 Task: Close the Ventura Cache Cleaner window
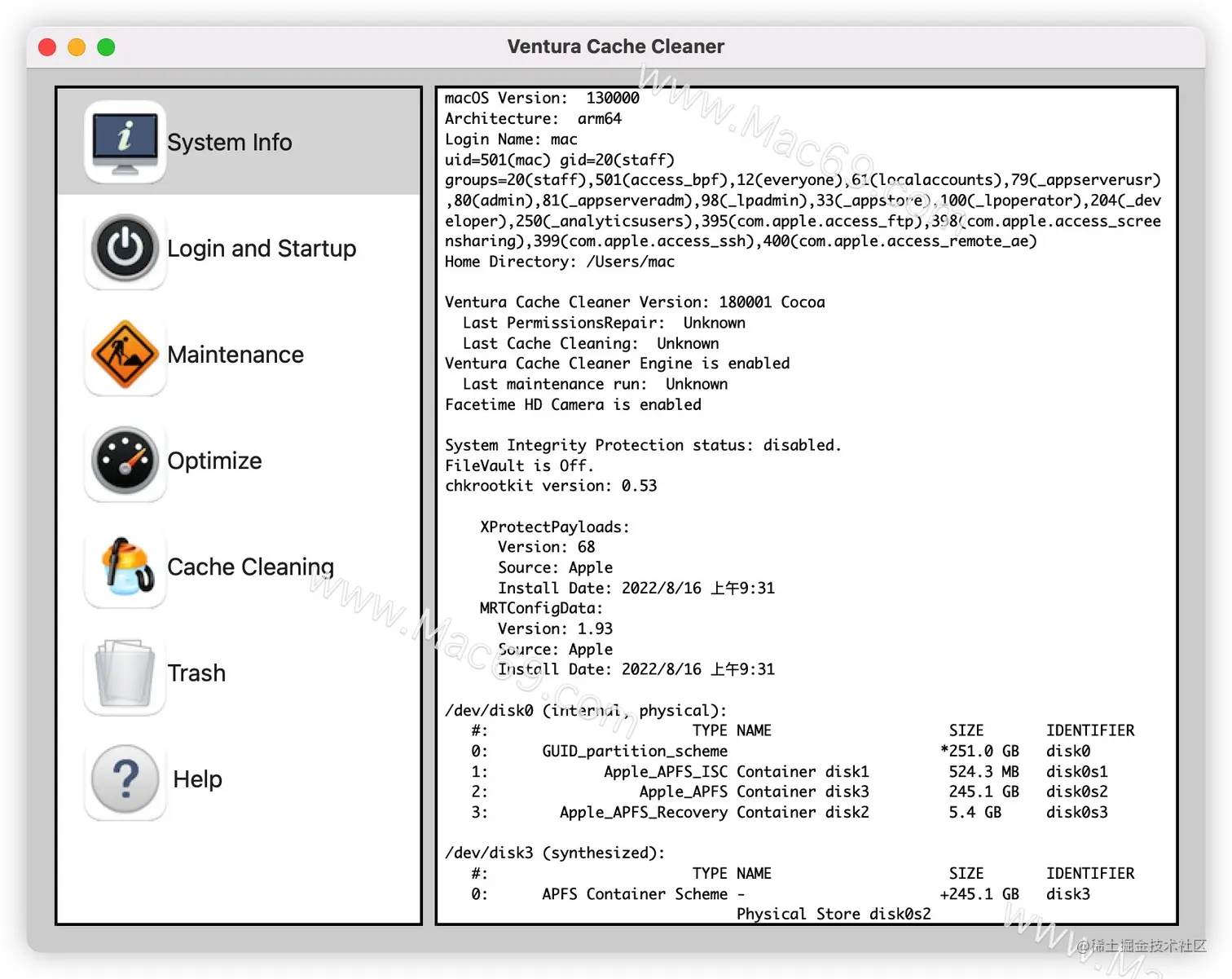click(x=47, y=47)
